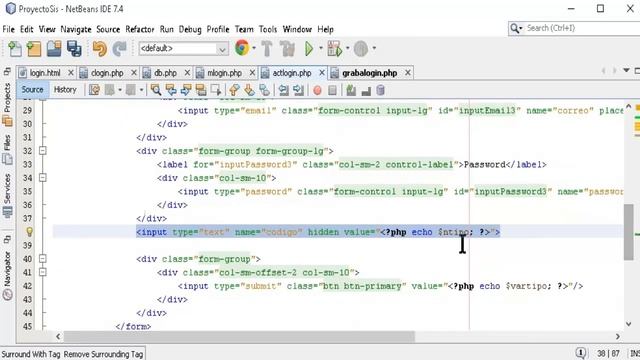Open the browser selection dropdown arrow
The image size is (640, 360).
(254, 48)
